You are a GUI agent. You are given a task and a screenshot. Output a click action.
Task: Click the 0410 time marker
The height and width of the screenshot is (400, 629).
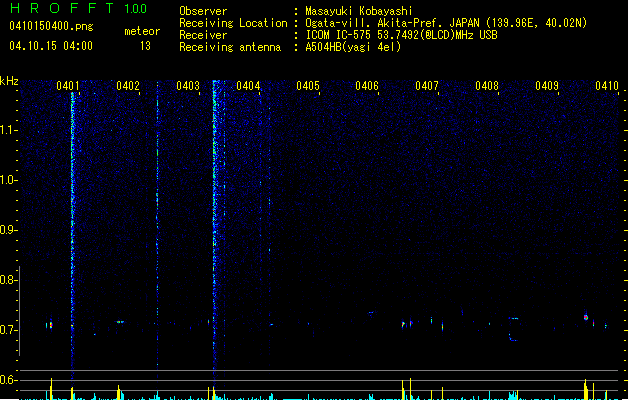[x=607, y=86]
